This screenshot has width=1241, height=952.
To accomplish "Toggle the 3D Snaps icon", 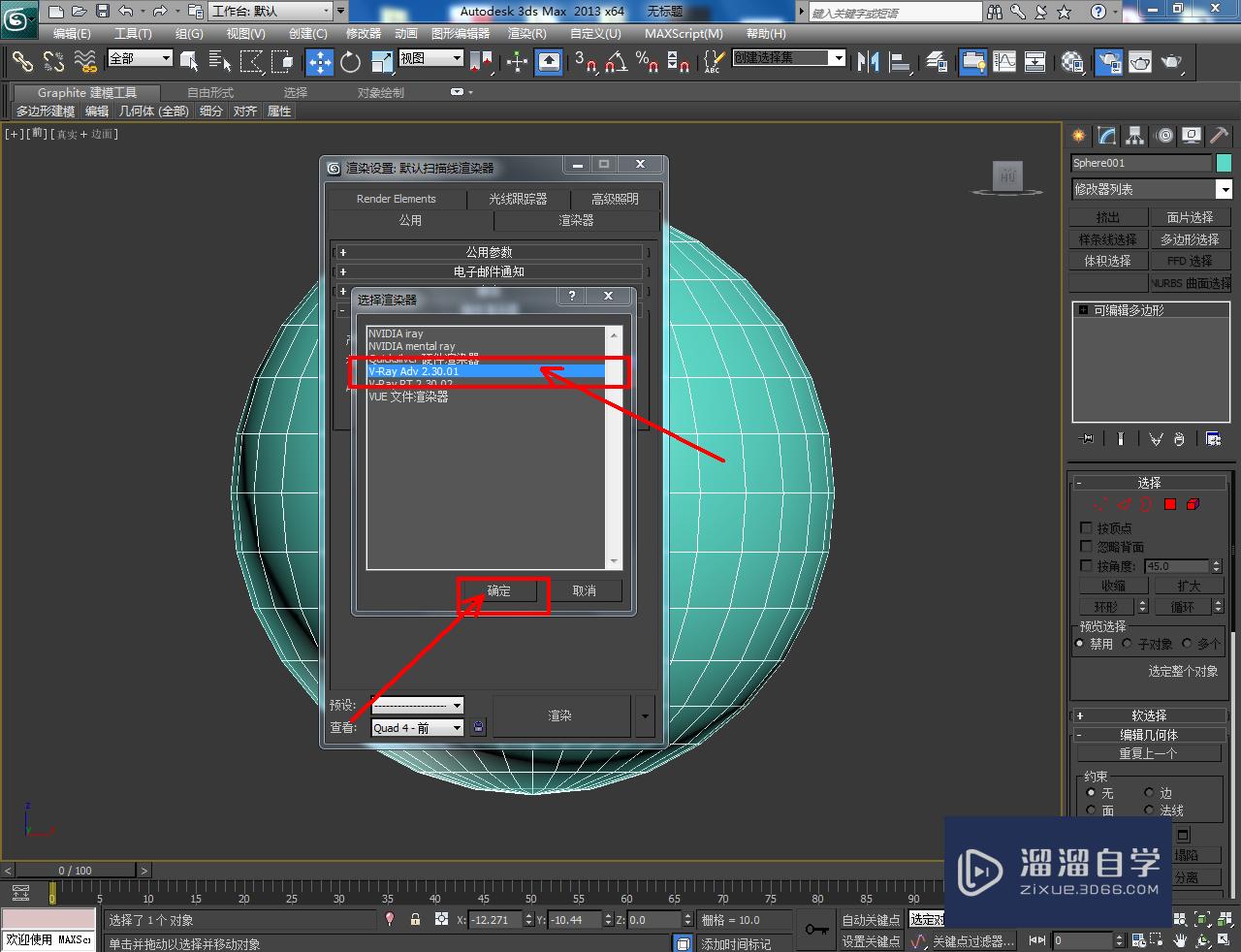I will pyautogui.click(x=586, y=62).
